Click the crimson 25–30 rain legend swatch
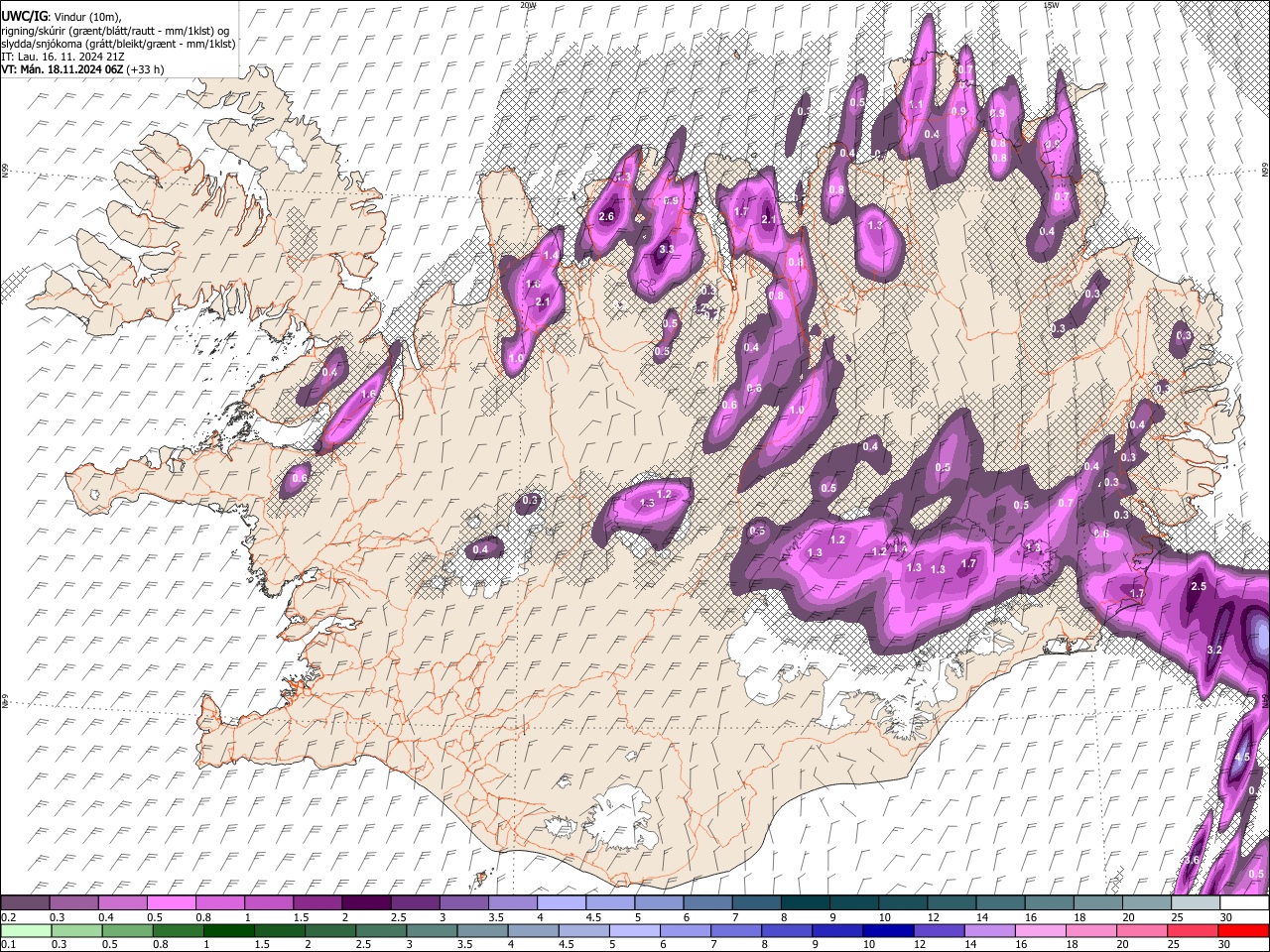 pos(1193,930)
